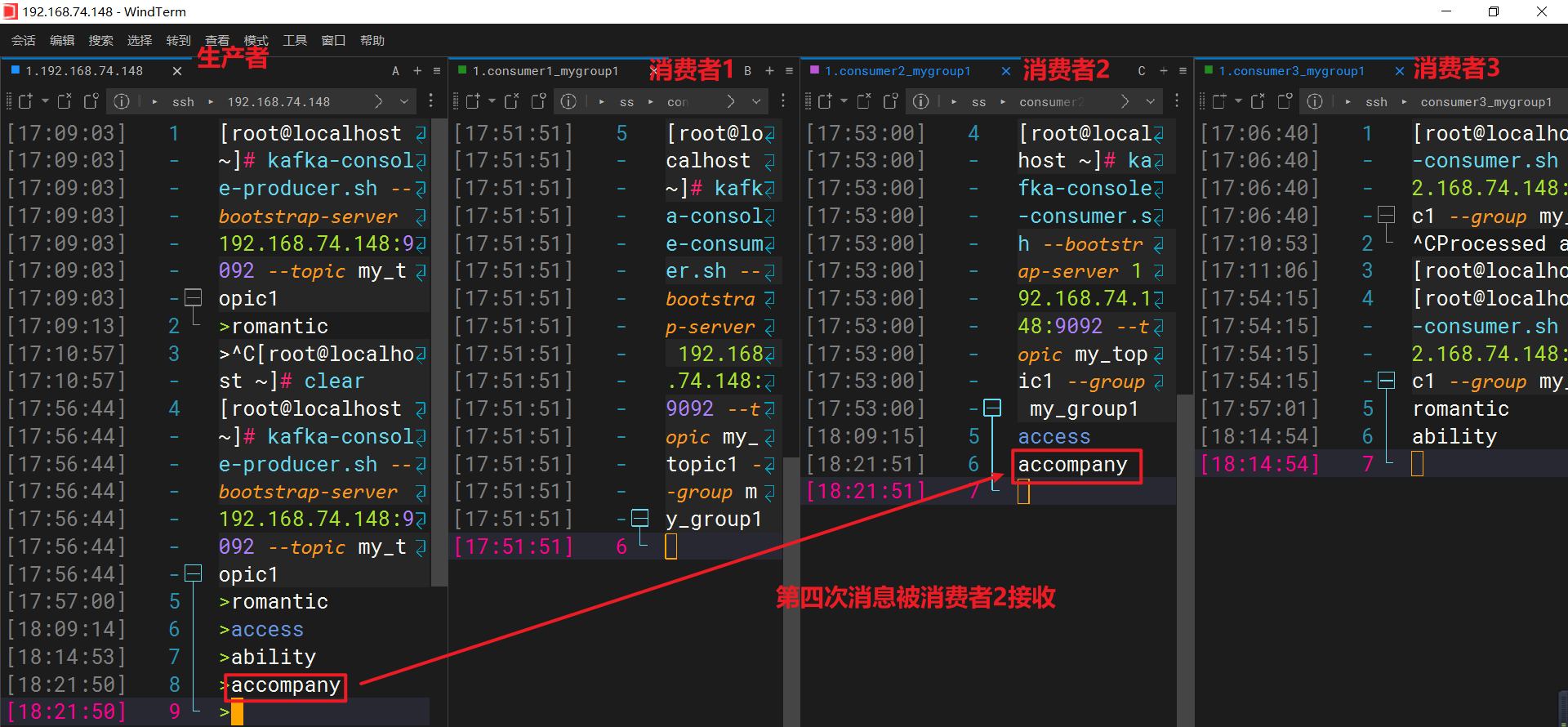This screenshot has height=727, width=1568.
Task: Click new session icon in consumer2 pane toolbar
Action: [x=824, y=101]
